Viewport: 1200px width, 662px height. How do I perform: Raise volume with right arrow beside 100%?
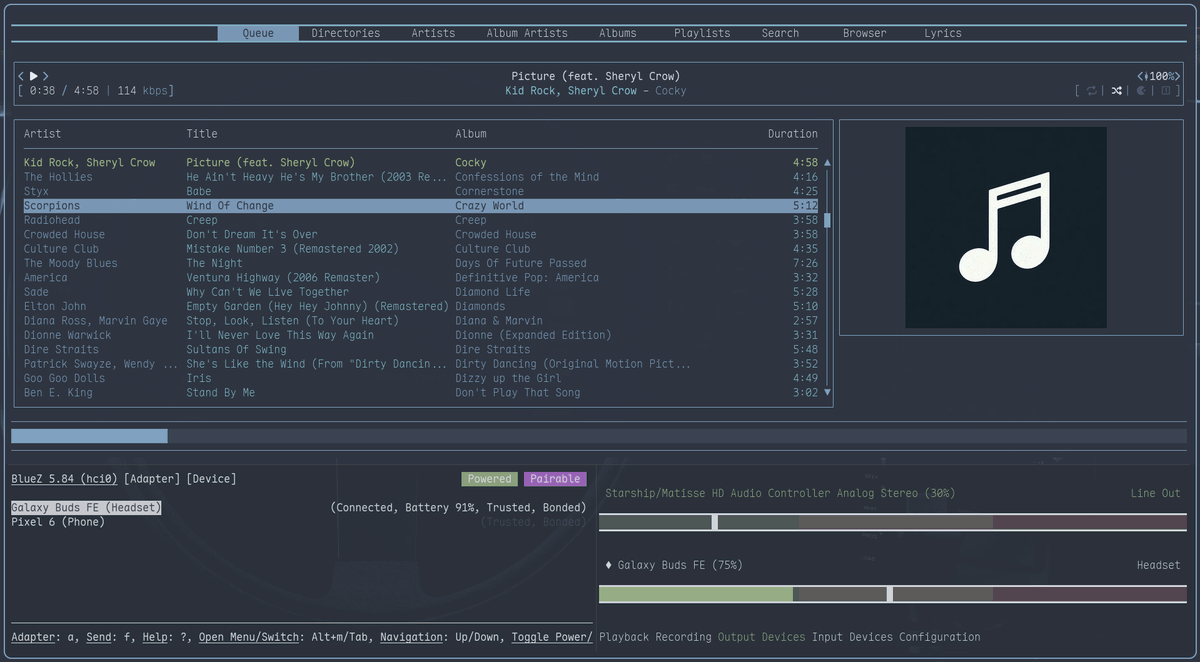pyautogui.click(x=1176, y=76)
